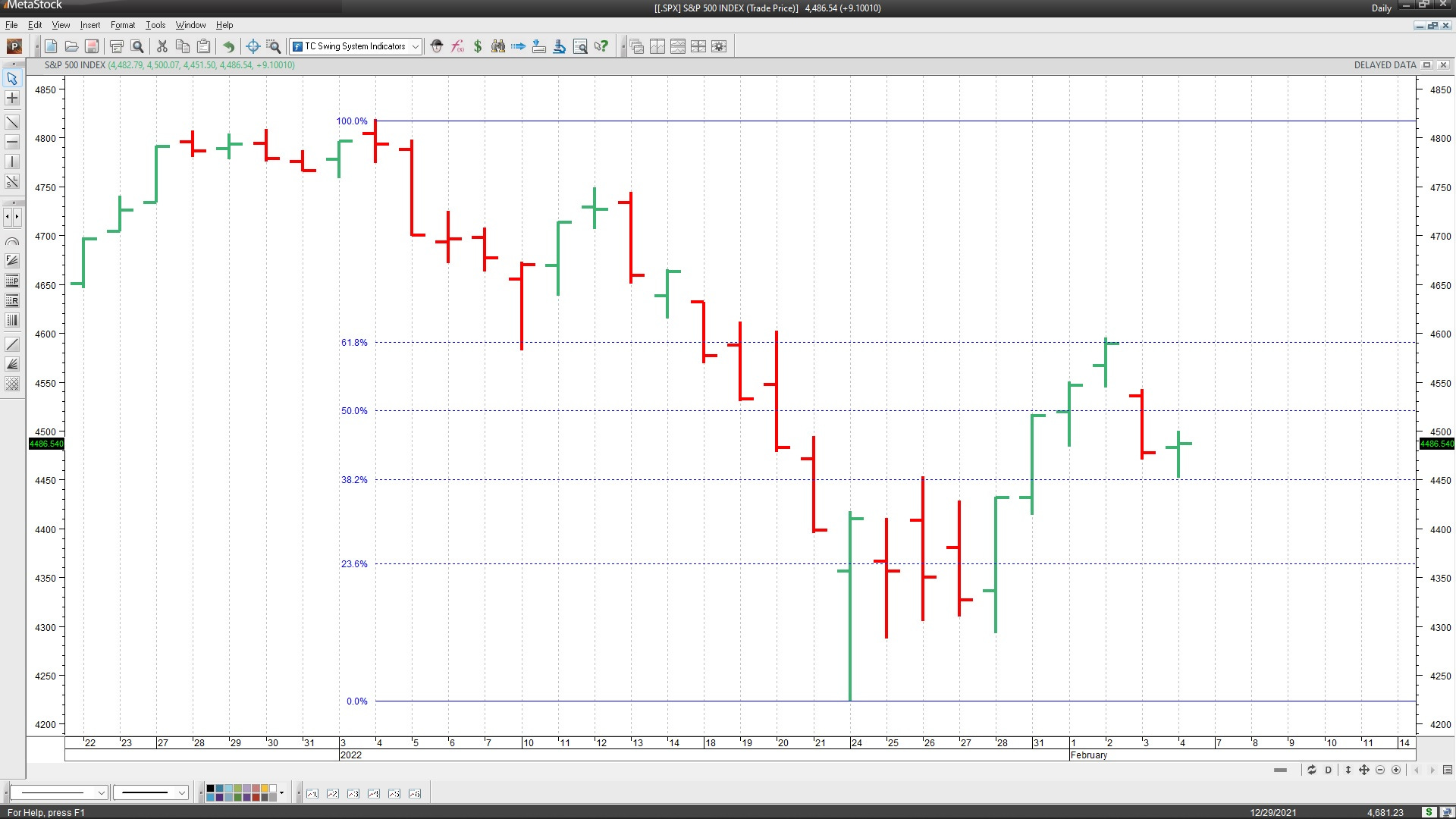Click the download data icon
1456x819 pixels.
click(539, 46)
